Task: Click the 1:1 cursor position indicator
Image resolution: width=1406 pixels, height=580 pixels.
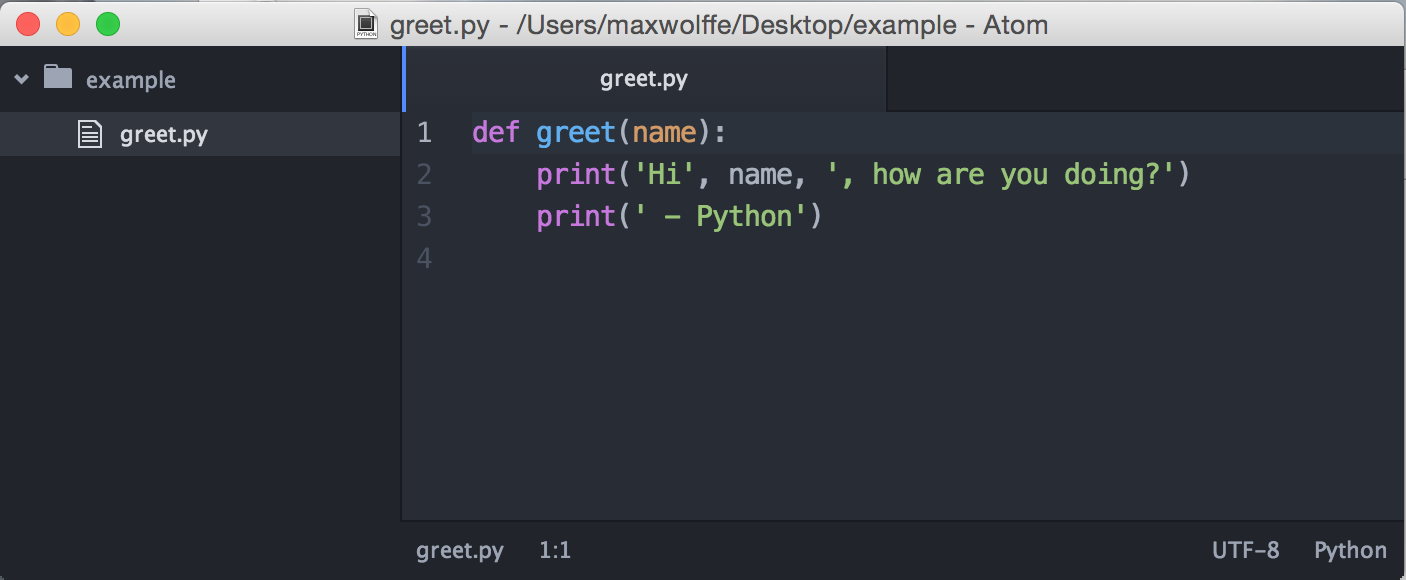Action: click(x=556, y=550)
